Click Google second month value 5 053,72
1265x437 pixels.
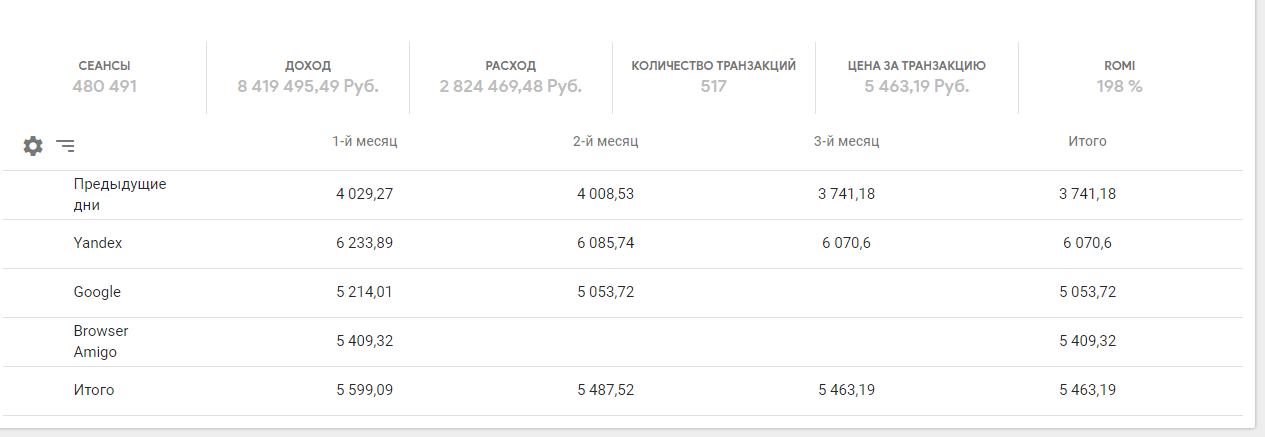605,292
